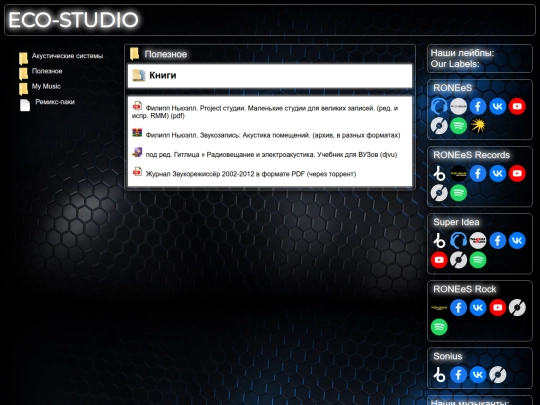Open Super Idea Facebook page

pyautogui.click(x=498, y=240)
